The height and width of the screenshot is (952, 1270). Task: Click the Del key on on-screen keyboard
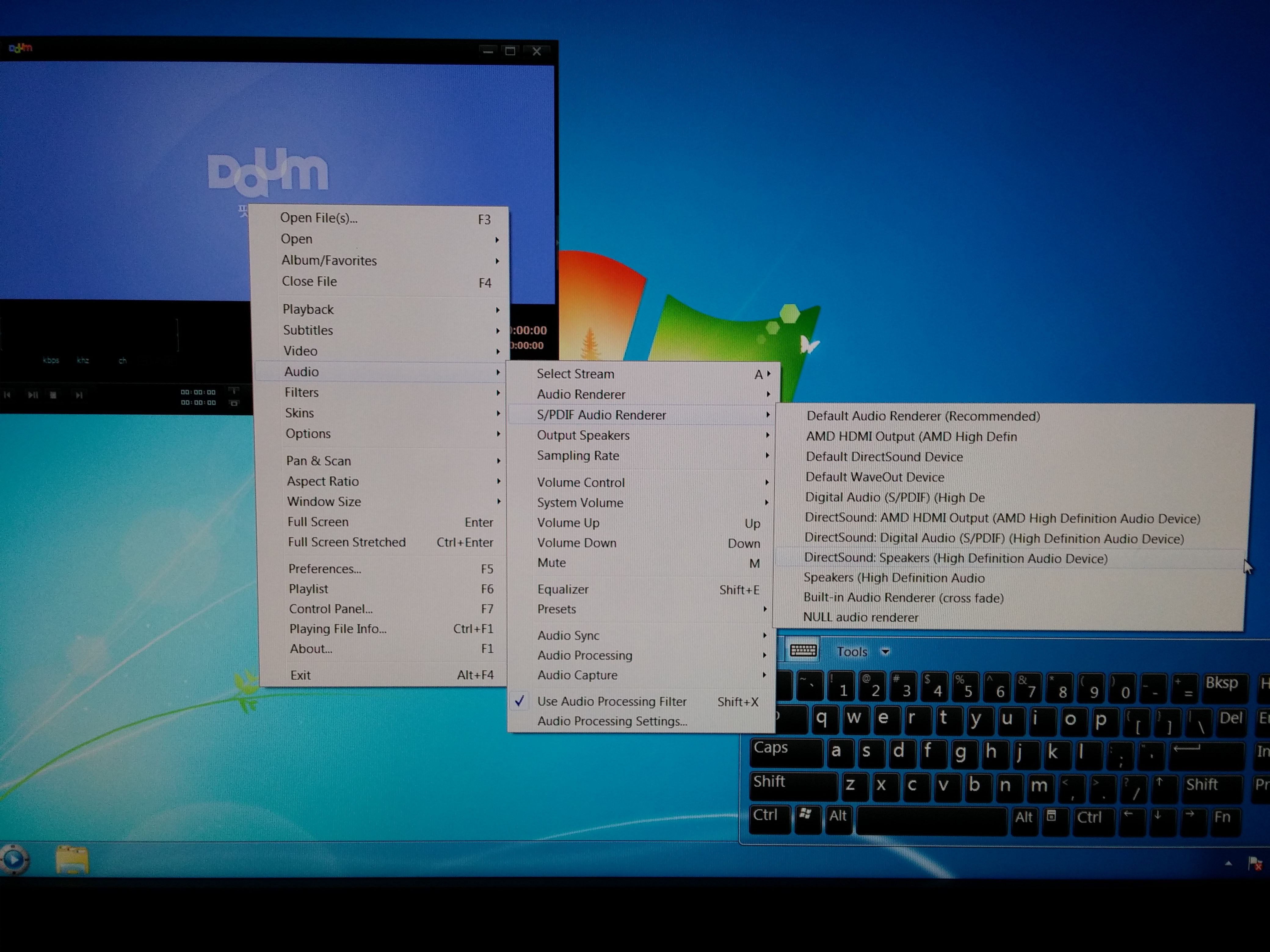pos(1231,722)
